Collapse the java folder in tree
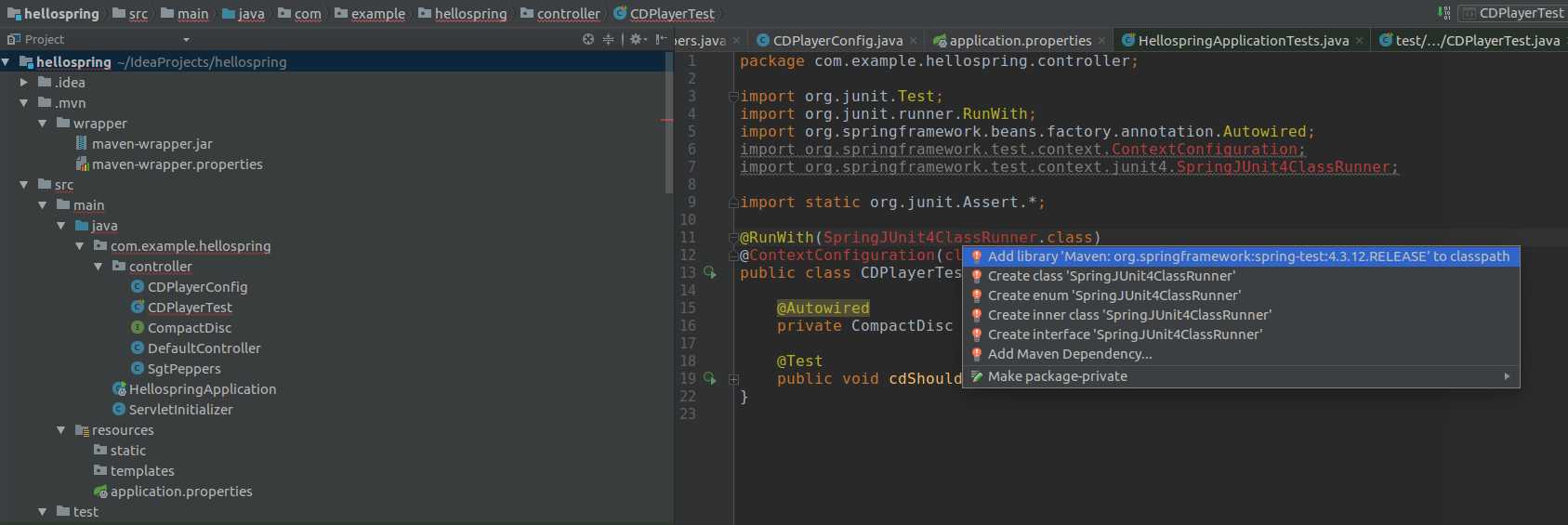Image resolution: width=1568 pixels, height=525 pixels. tap(61, 226)
